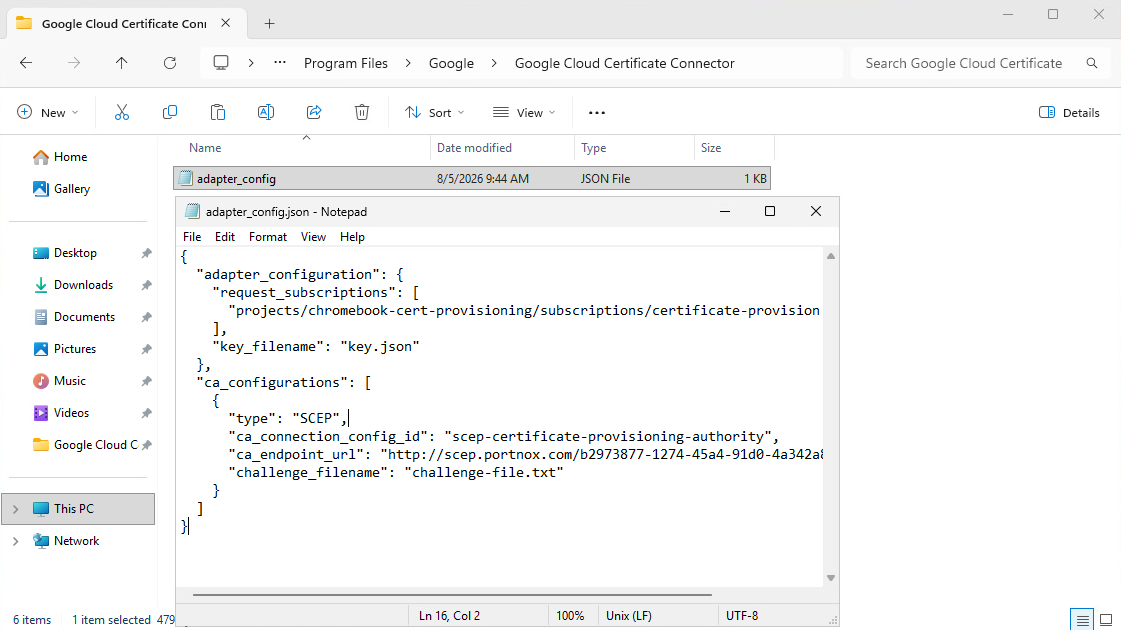Unpin Desktop using its pin icon
Viewport: 1121px width, 630px height.
147,253
